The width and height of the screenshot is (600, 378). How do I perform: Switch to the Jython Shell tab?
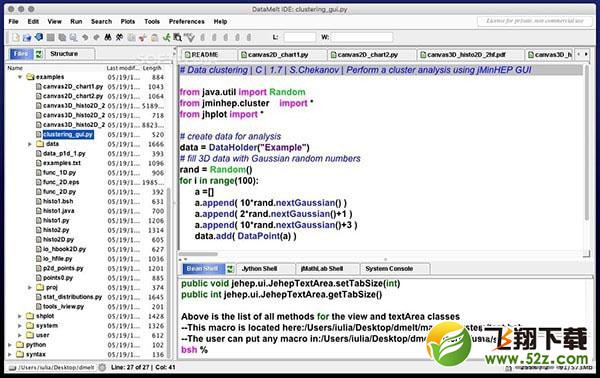266,269
